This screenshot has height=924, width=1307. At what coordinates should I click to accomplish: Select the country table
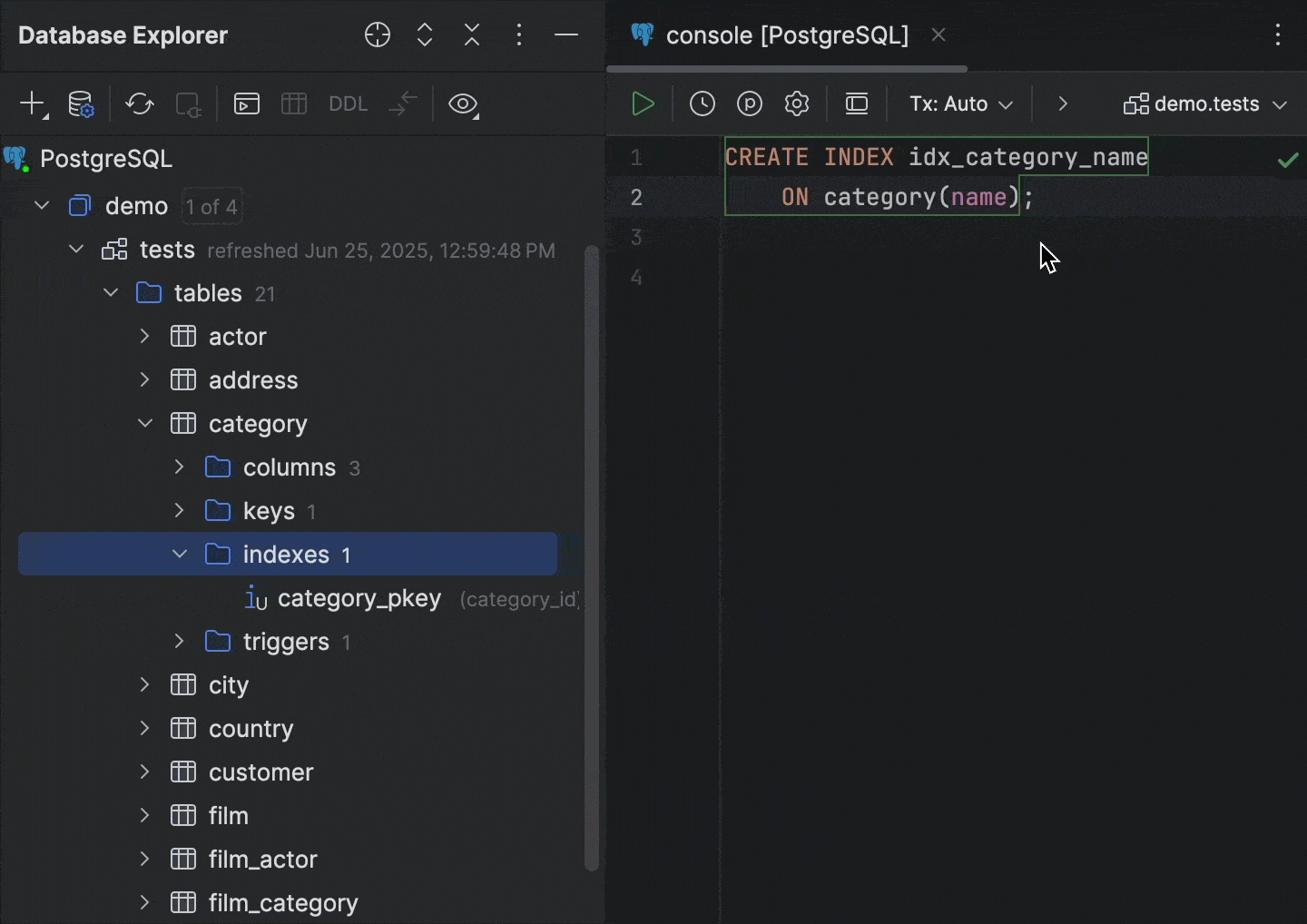point(251,729)
